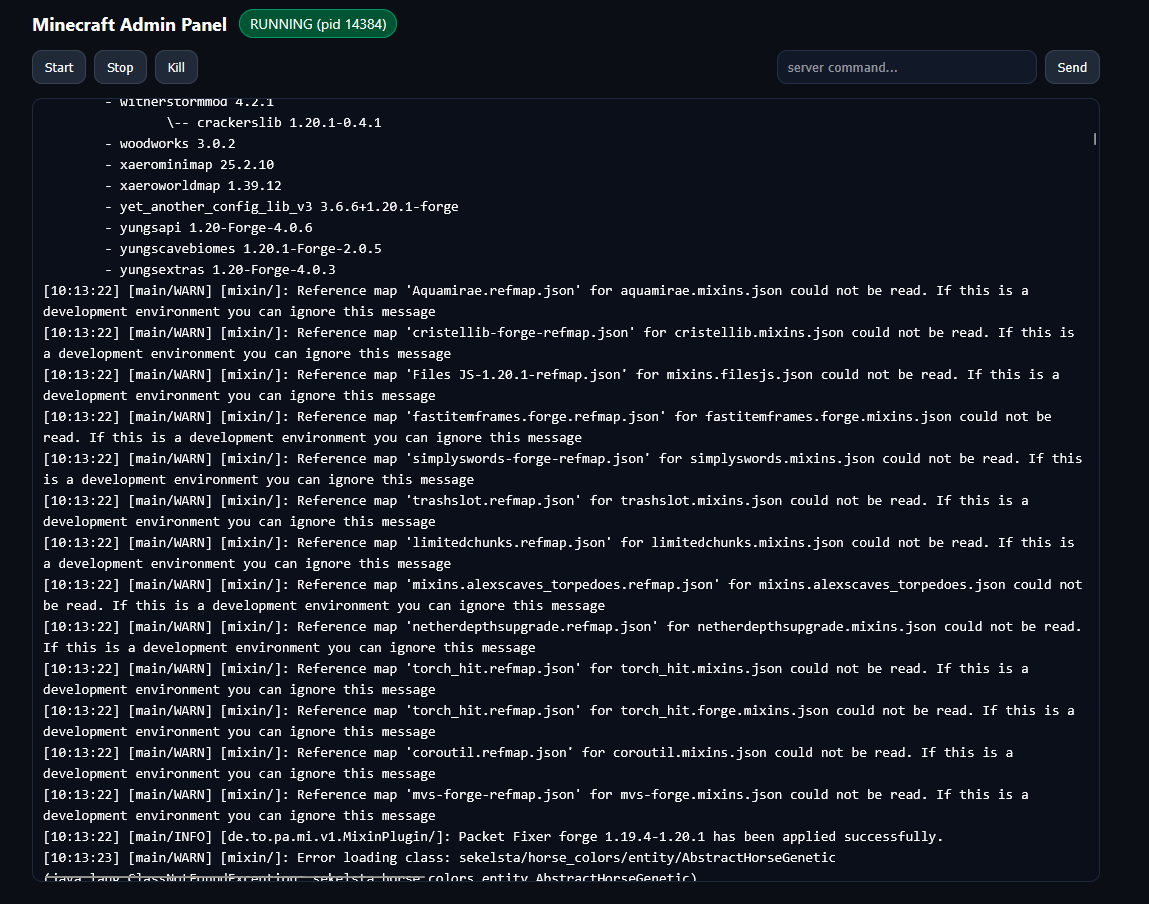1149x904 pixels.
Task: Select the 'yungsapi 1.20-Forge-4.0.6' line
Action: point(208,228)
